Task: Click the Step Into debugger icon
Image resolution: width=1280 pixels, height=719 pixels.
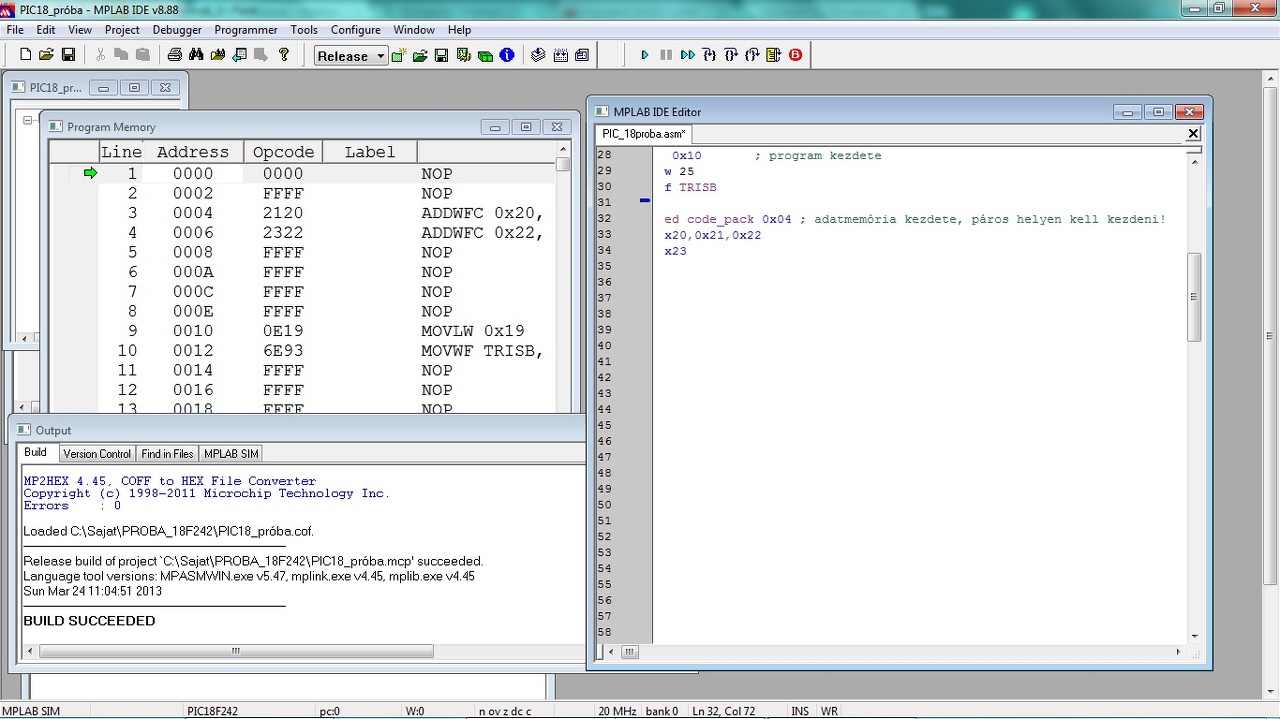Action: 709,55
